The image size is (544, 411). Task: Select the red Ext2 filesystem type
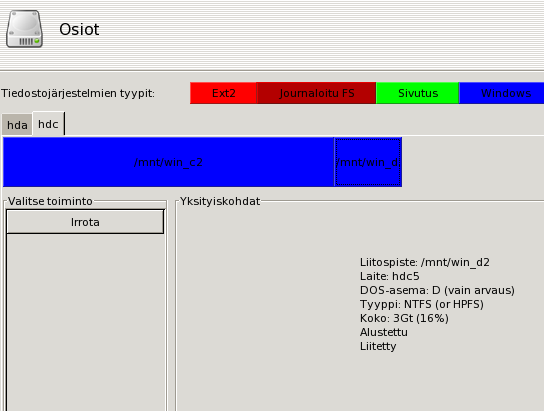(223, 93)
